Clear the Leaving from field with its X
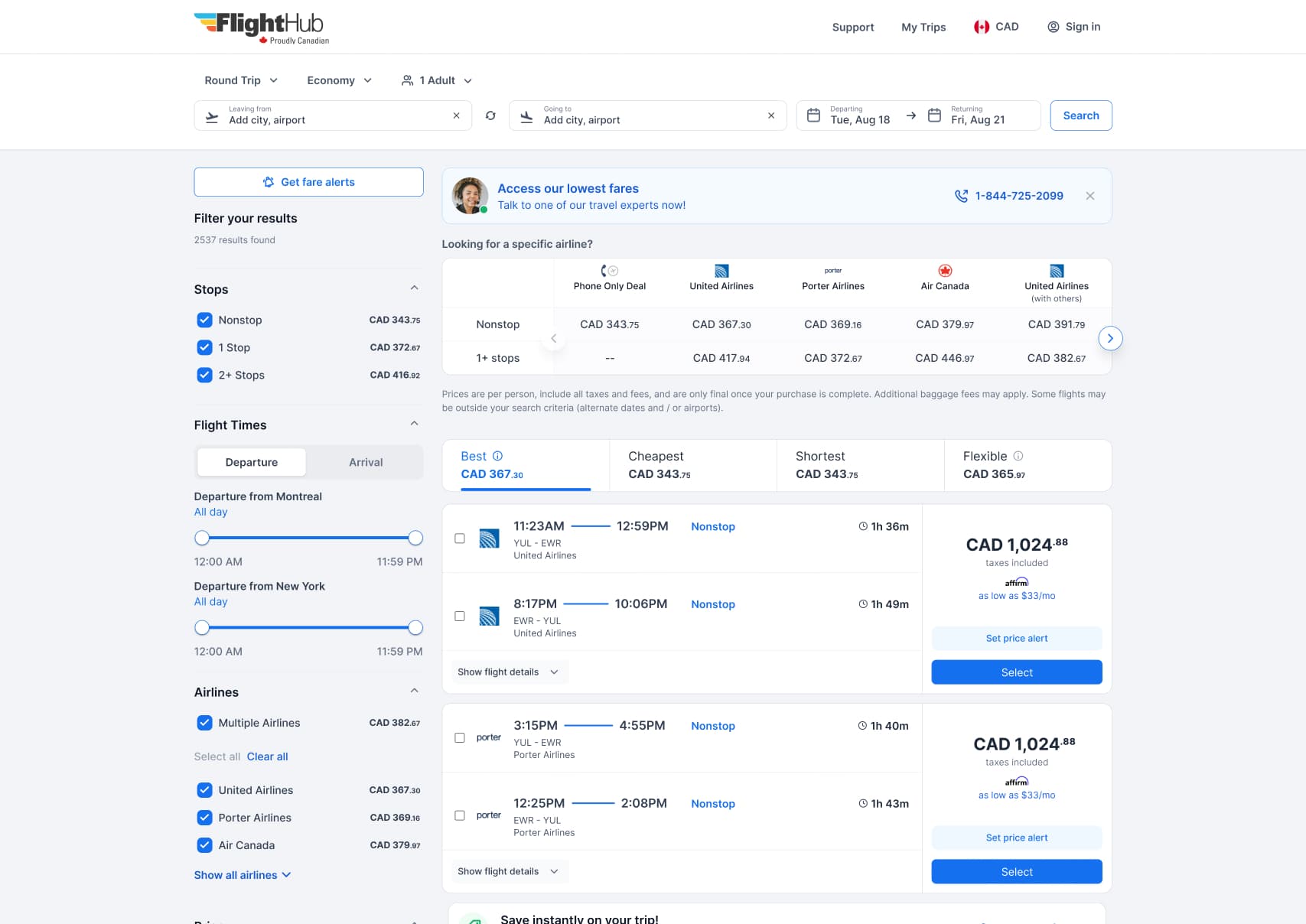The width and height of the screenshot is (1306, 924). (x=457, y=115)
